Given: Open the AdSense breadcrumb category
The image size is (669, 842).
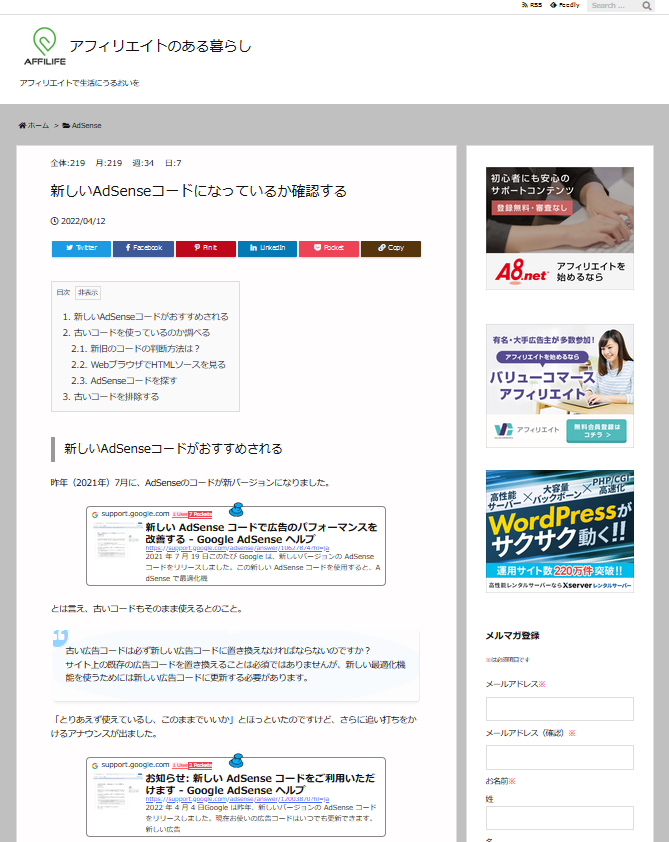Looking at the screenshot, I should [82, 125].
